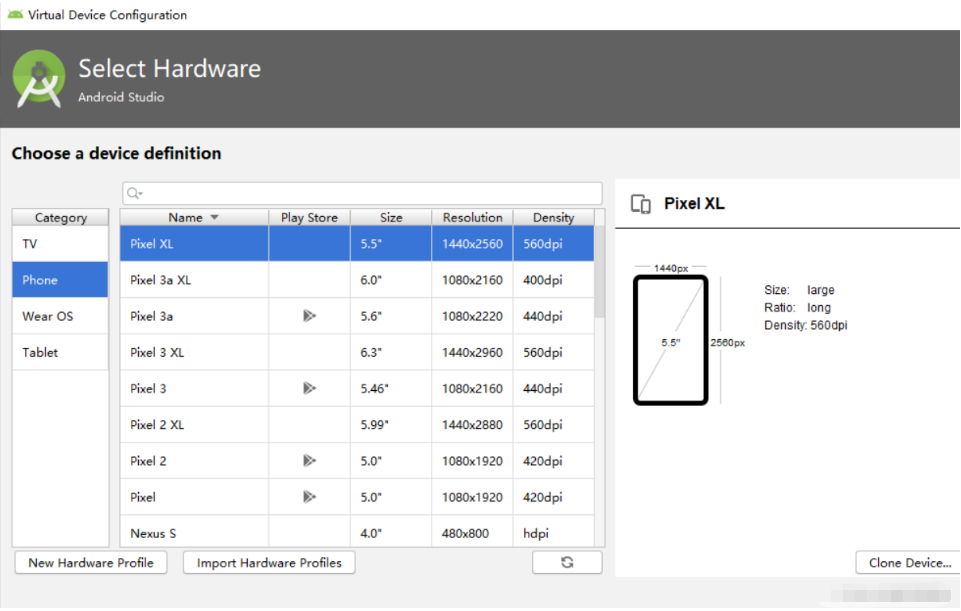Viewport: 961px width, 611px height.
Task: Click the Play Store icon in Pixel 2 row
Action: click(309, 461)
